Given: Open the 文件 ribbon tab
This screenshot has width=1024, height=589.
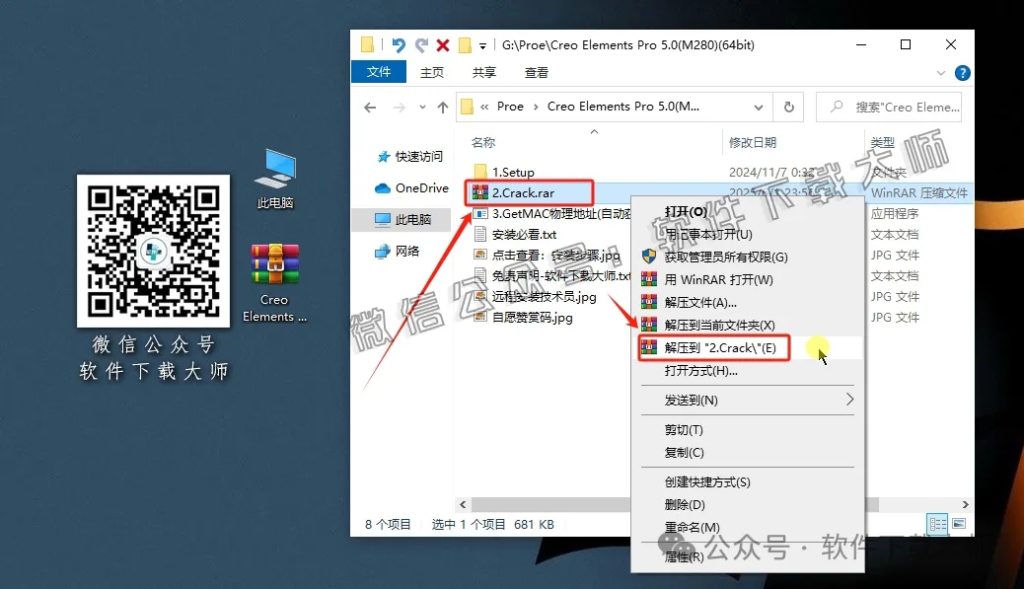Looking at the screenshot, I should [x=378, y=72].
